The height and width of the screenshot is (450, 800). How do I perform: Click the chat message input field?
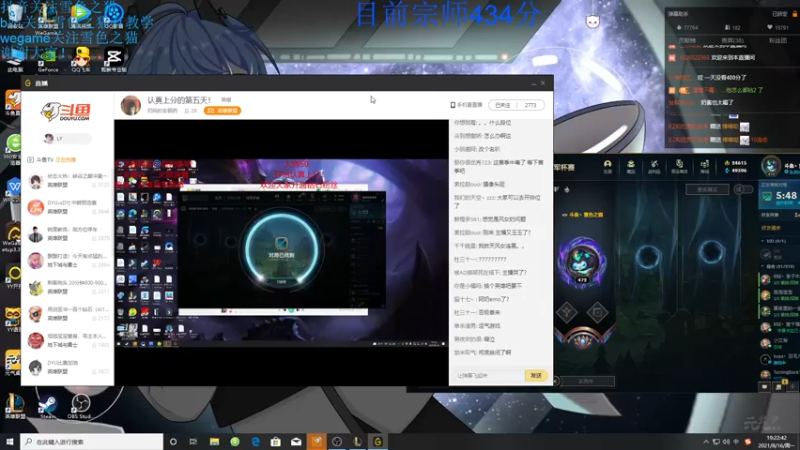[488, 376]
